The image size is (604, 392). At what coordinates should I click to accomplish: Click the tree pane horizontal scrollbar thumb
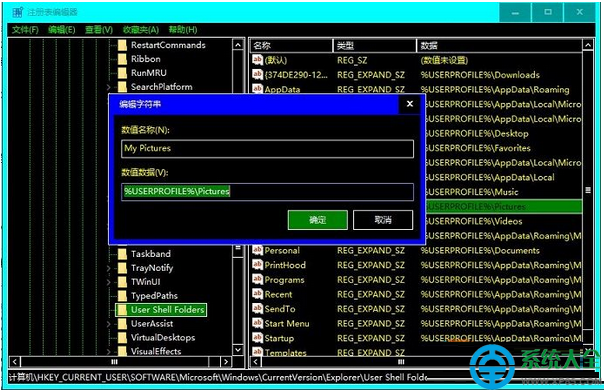point(114,362)
